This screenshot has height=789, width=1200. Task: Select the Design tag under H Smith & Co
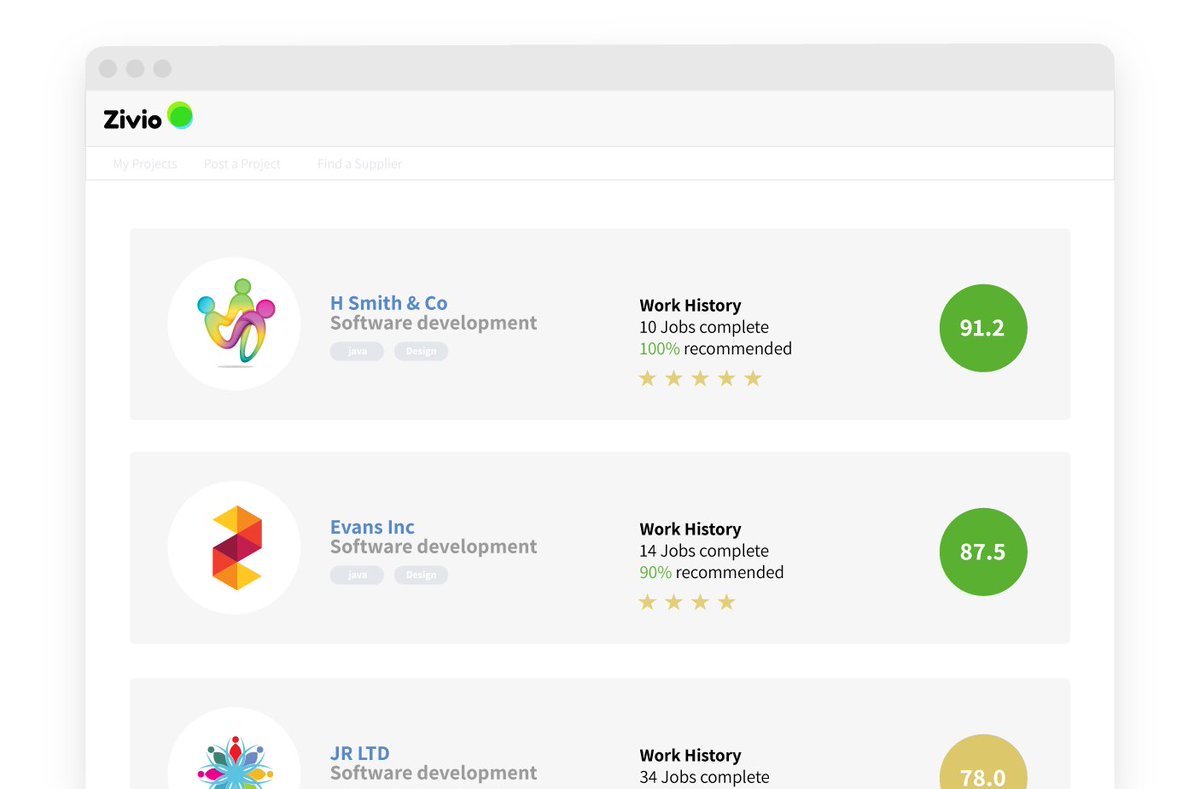[x=421, y=352]
